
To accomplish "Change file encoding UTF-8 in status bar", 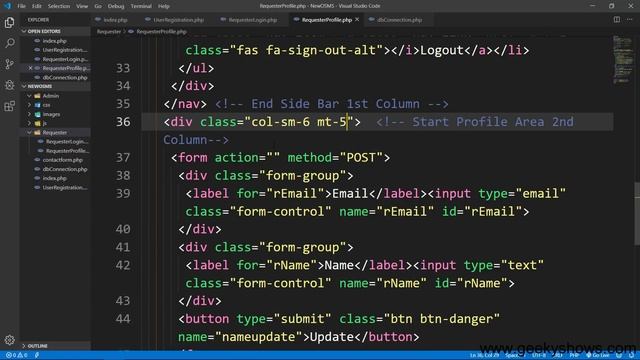I will coord(539,355).
